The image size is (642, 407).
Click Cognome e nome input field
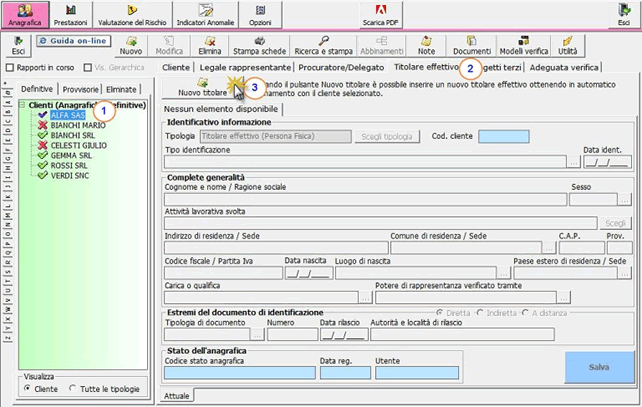(x=365, y=200)
